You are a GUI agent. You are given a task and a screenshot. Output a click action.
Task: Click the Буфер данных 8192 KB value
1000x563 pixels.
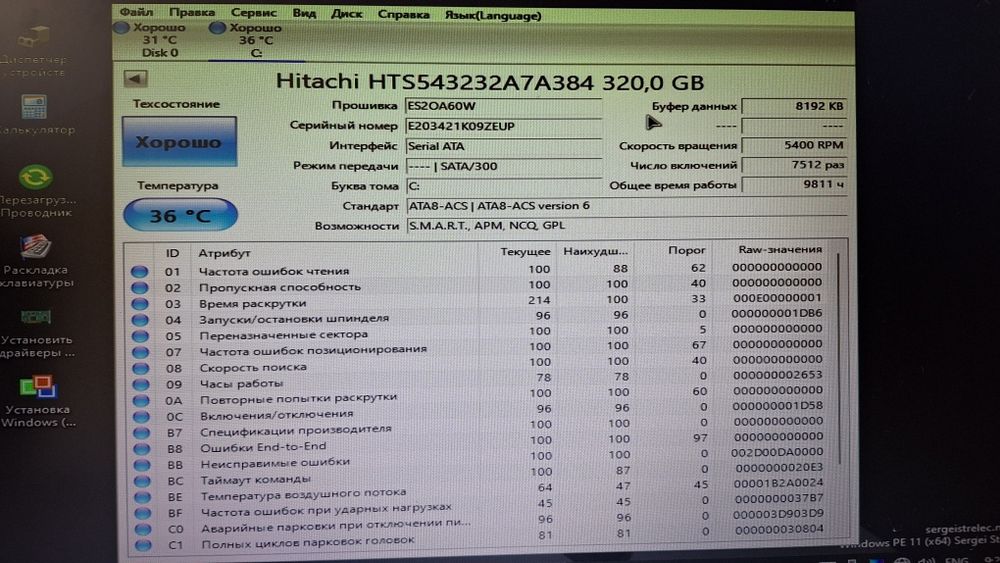(x=795, y=106)
